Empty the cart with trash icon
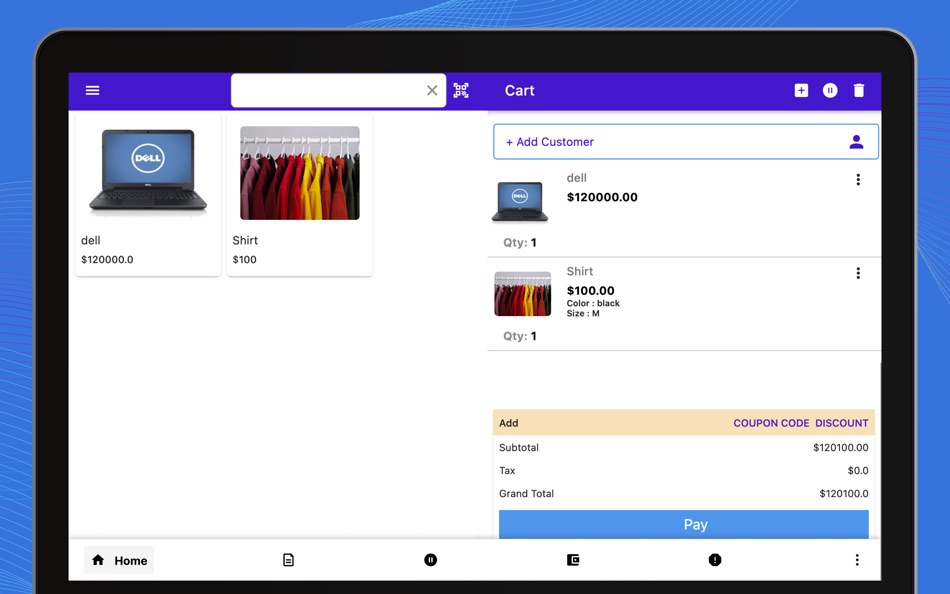The height and width of the screenshot is (594, 950). point(859,90)
